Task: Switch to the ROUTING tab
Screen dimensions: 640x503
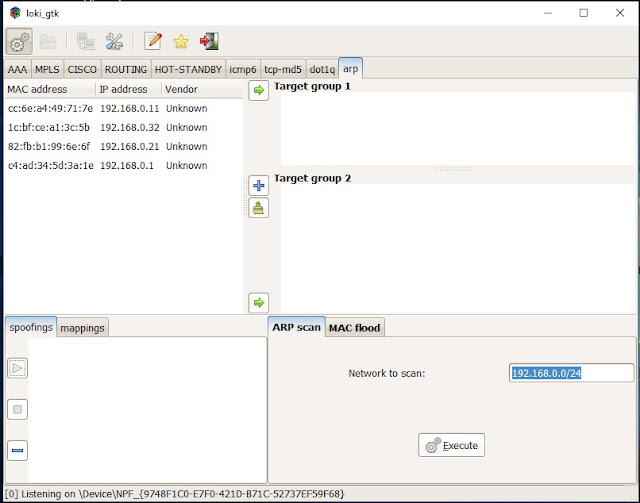Action: (126, 70)
